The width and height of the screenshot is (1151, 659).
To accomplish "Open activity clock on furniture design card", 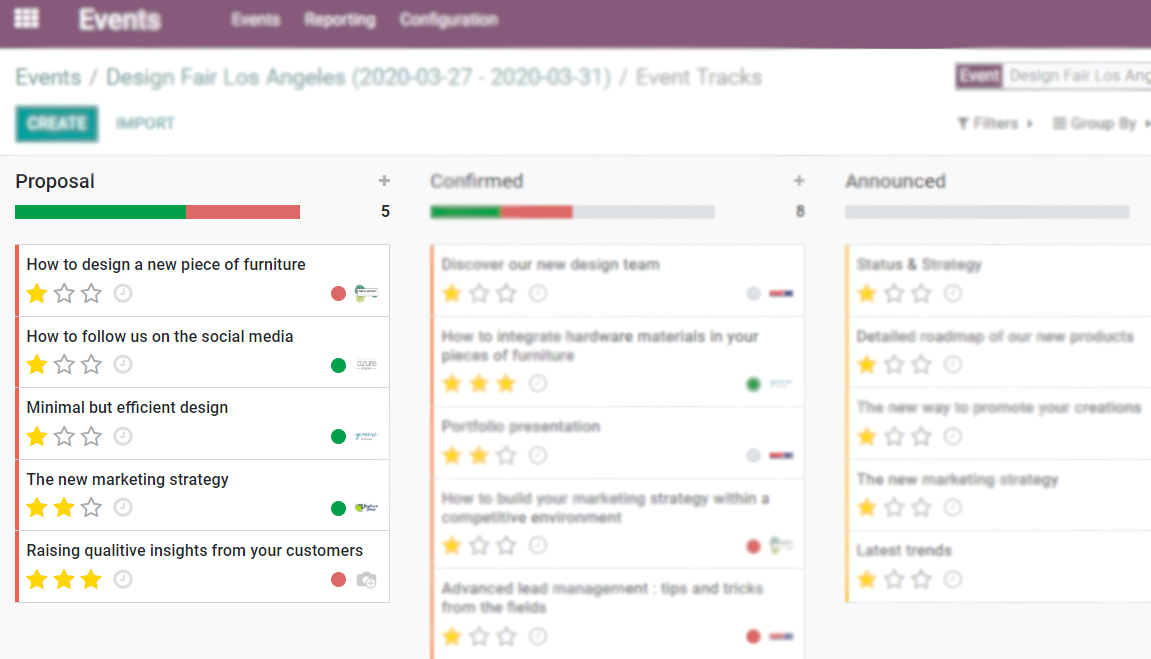I will point(123,294).
